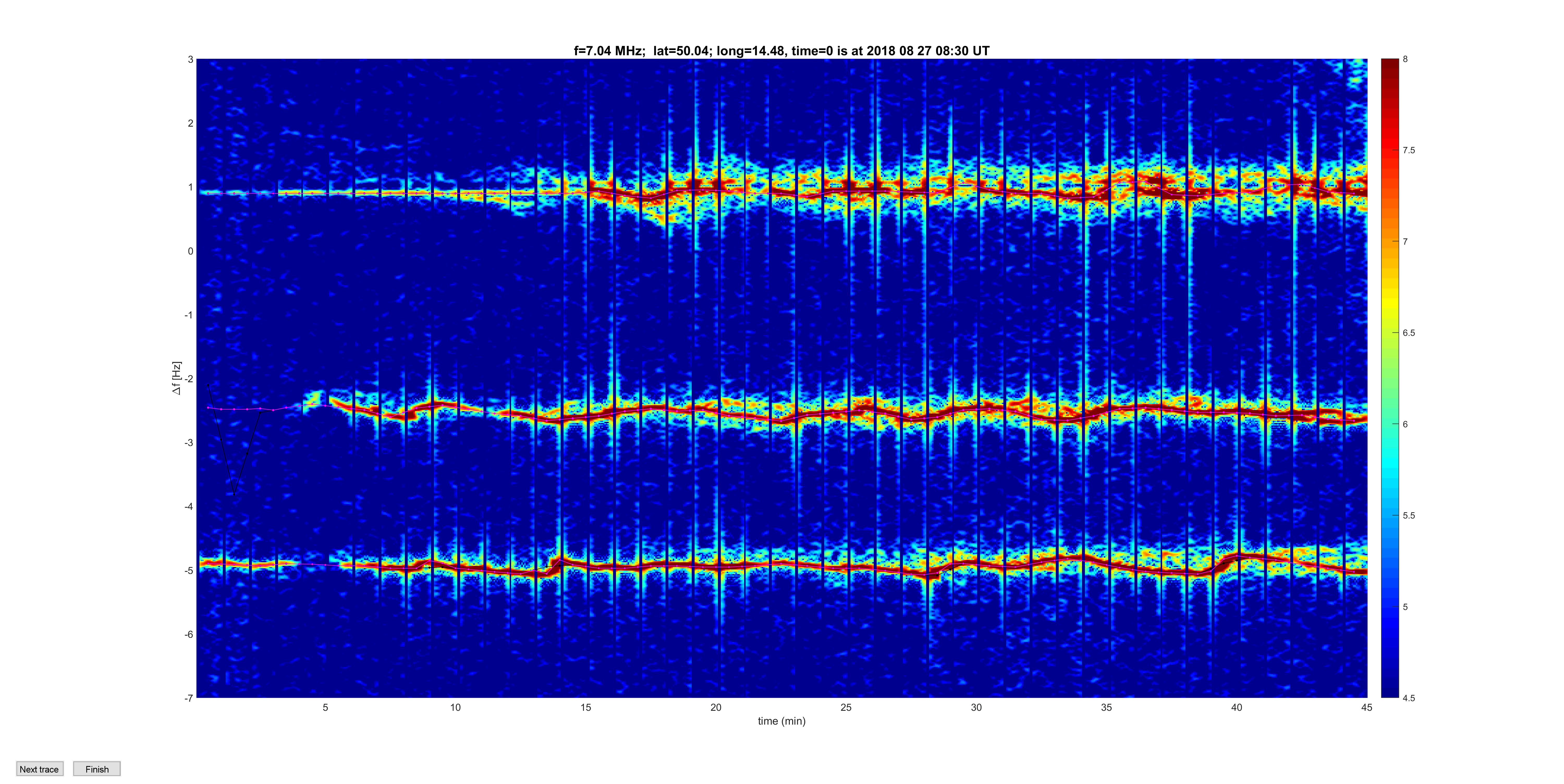The image size is (1564, 784).
Task: Click the x-axis tick label 45
Action: 1367,708
